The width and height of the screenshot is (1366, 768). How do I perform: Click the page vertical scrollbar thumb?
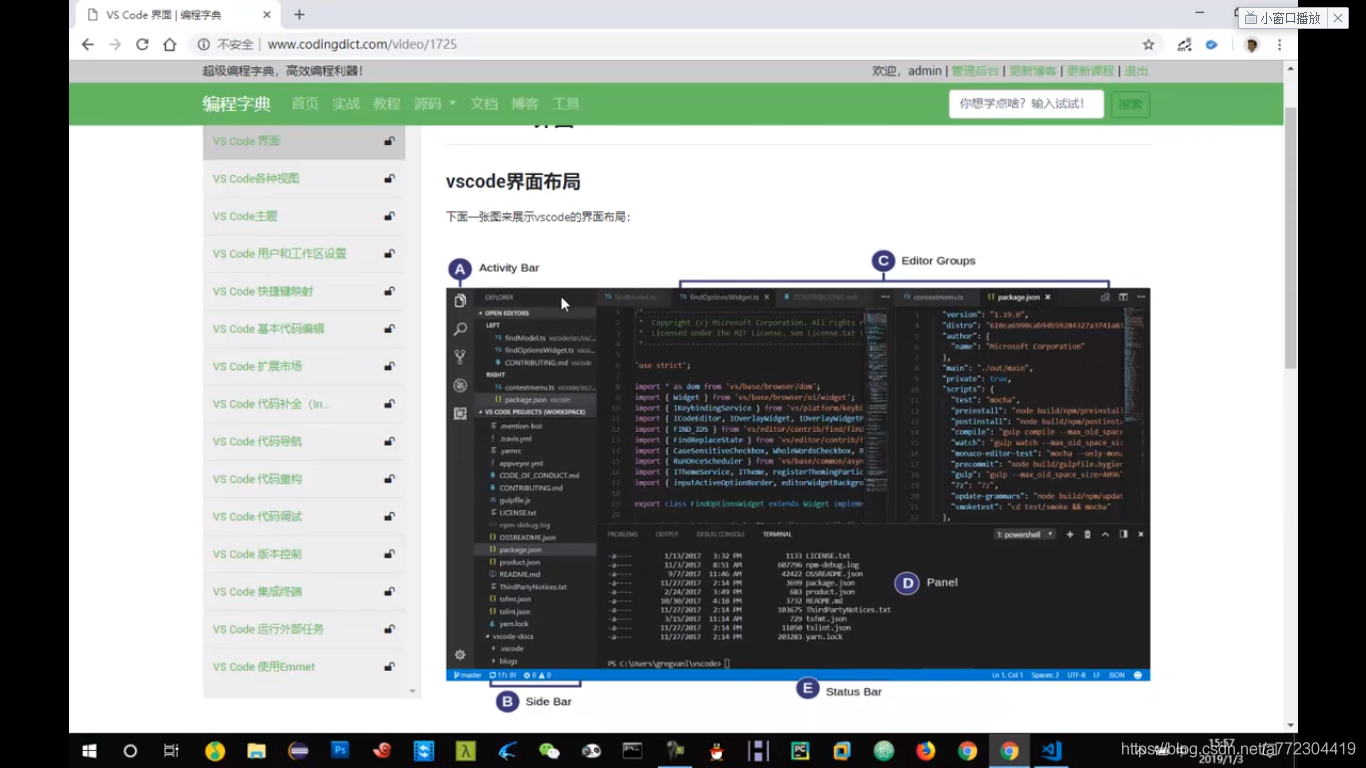pos(1290,236)
